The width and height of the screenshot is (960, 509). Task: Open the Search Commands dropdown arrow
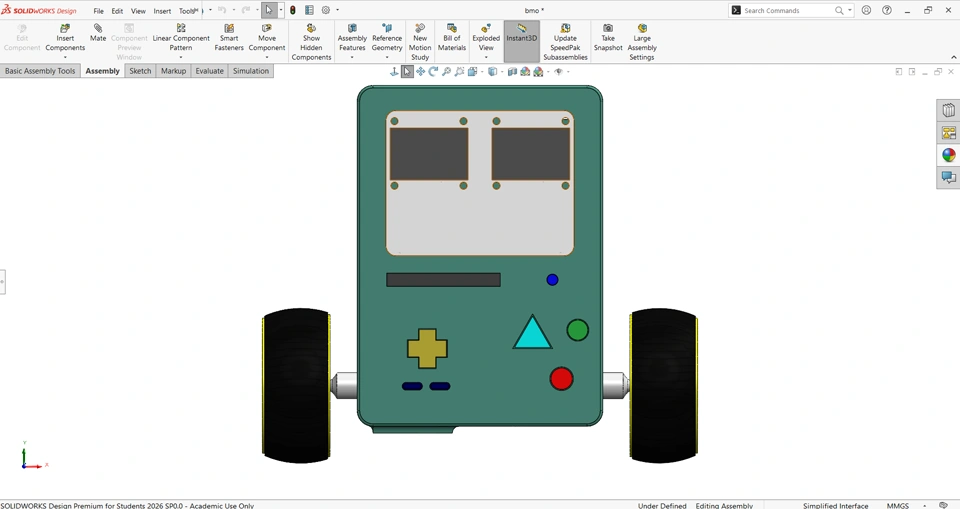tap(850, 10)
